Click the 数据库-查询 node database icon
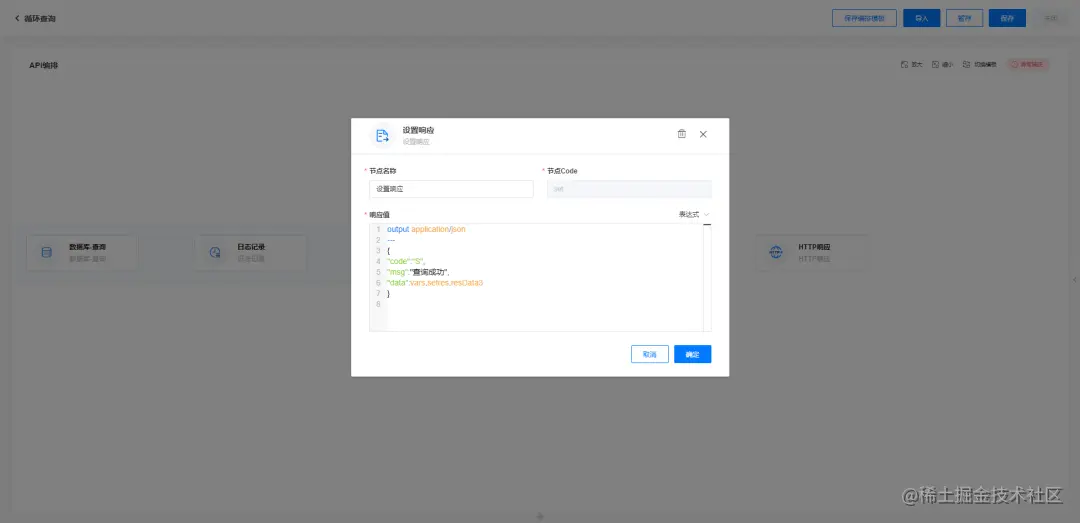1080x523 pixels. tap(47, 252)
